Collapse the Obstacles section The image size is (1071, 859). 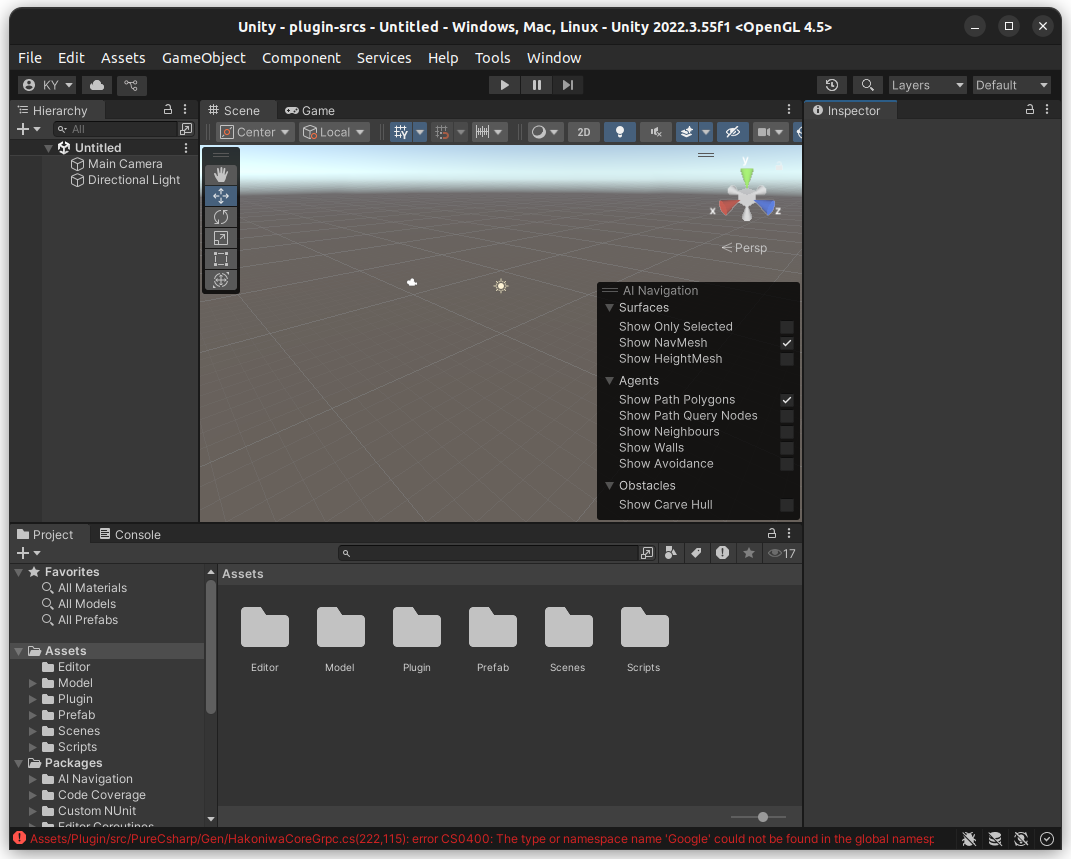[609, 485]
